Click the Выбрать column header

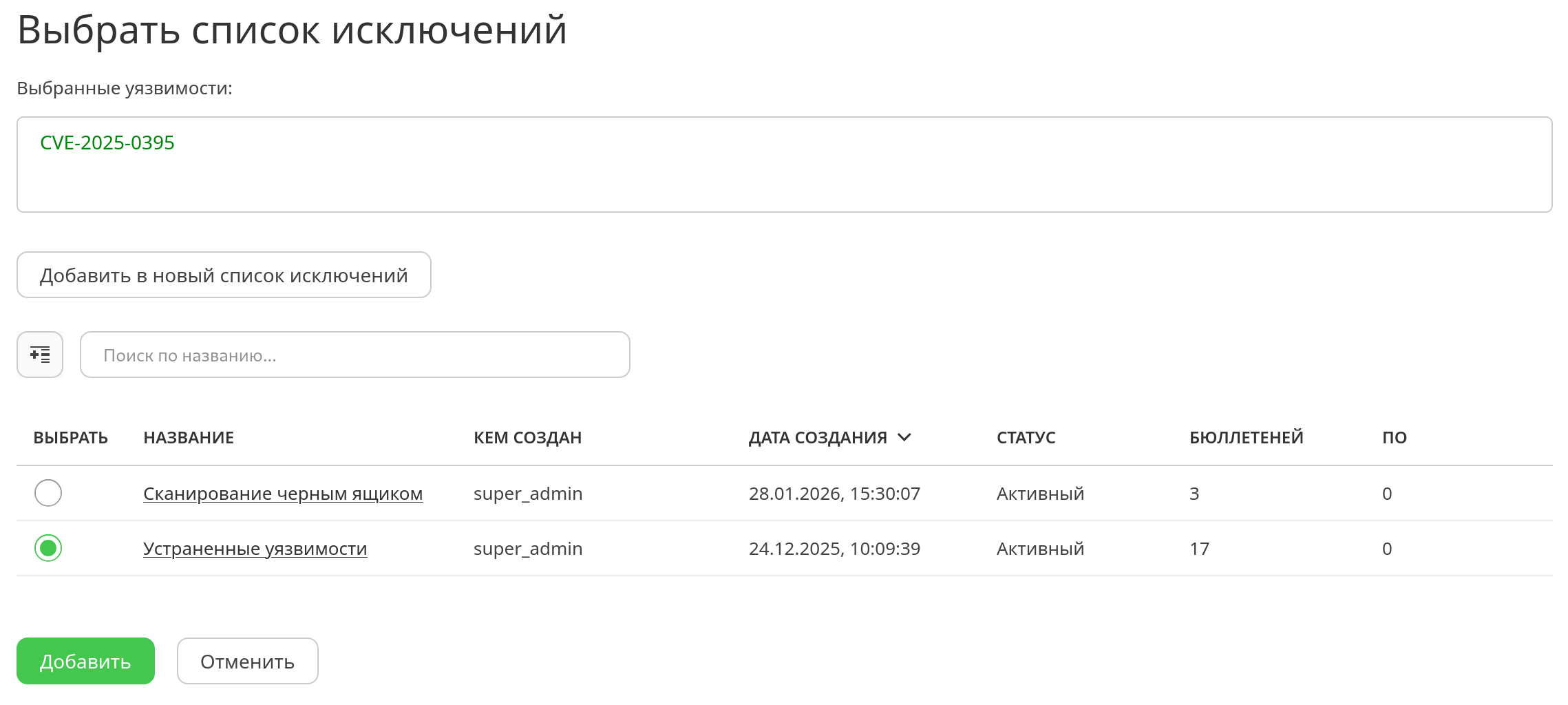[70, 437]
